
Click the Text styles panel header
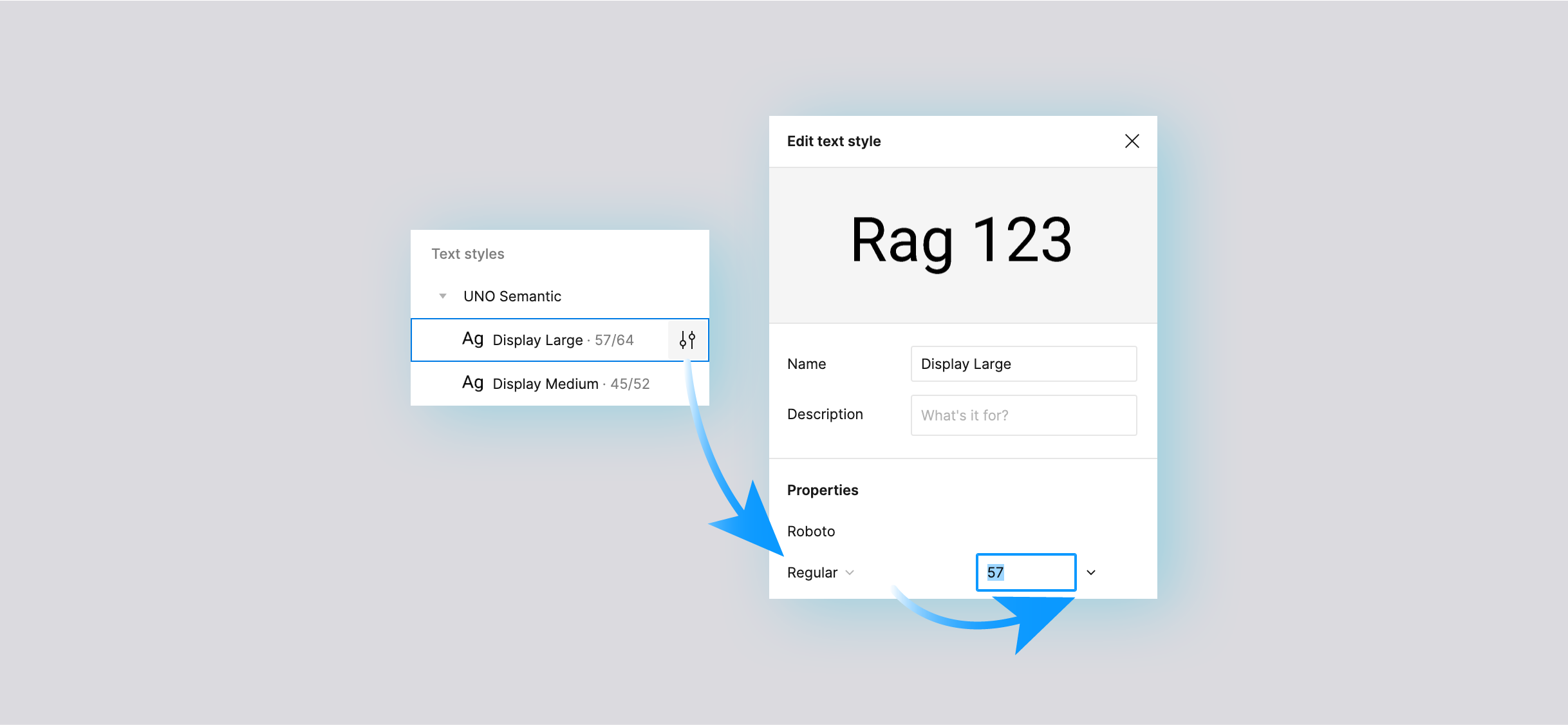click(468, 254)
